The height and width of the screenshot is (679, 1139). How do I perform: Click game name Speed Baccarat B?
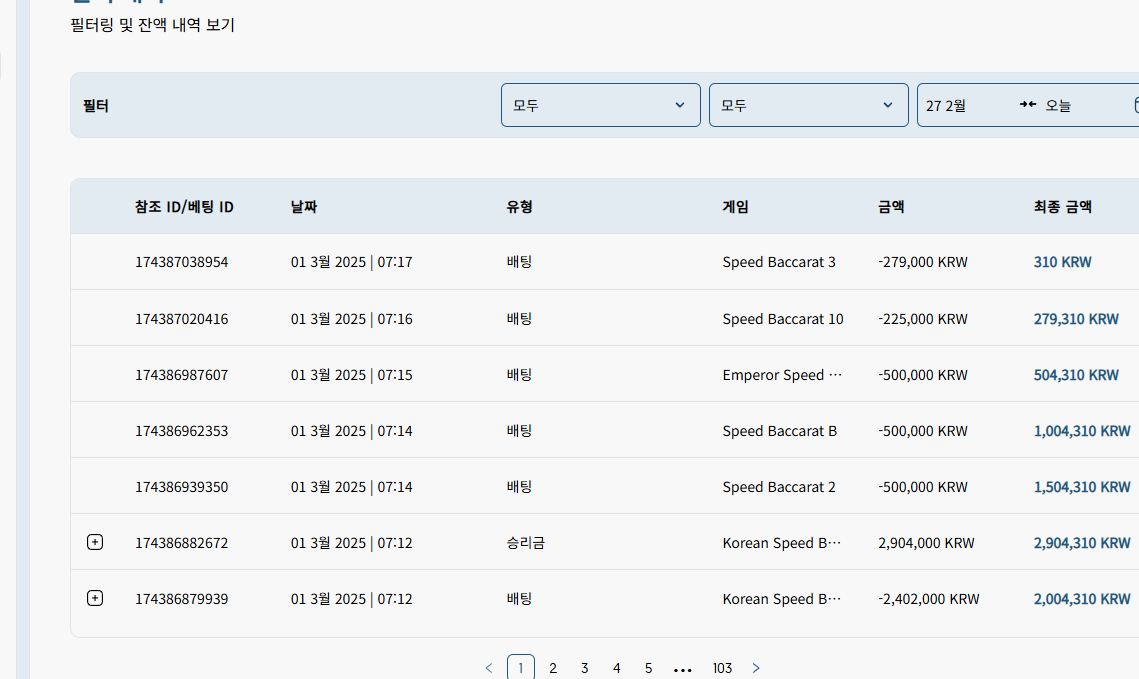779,431
